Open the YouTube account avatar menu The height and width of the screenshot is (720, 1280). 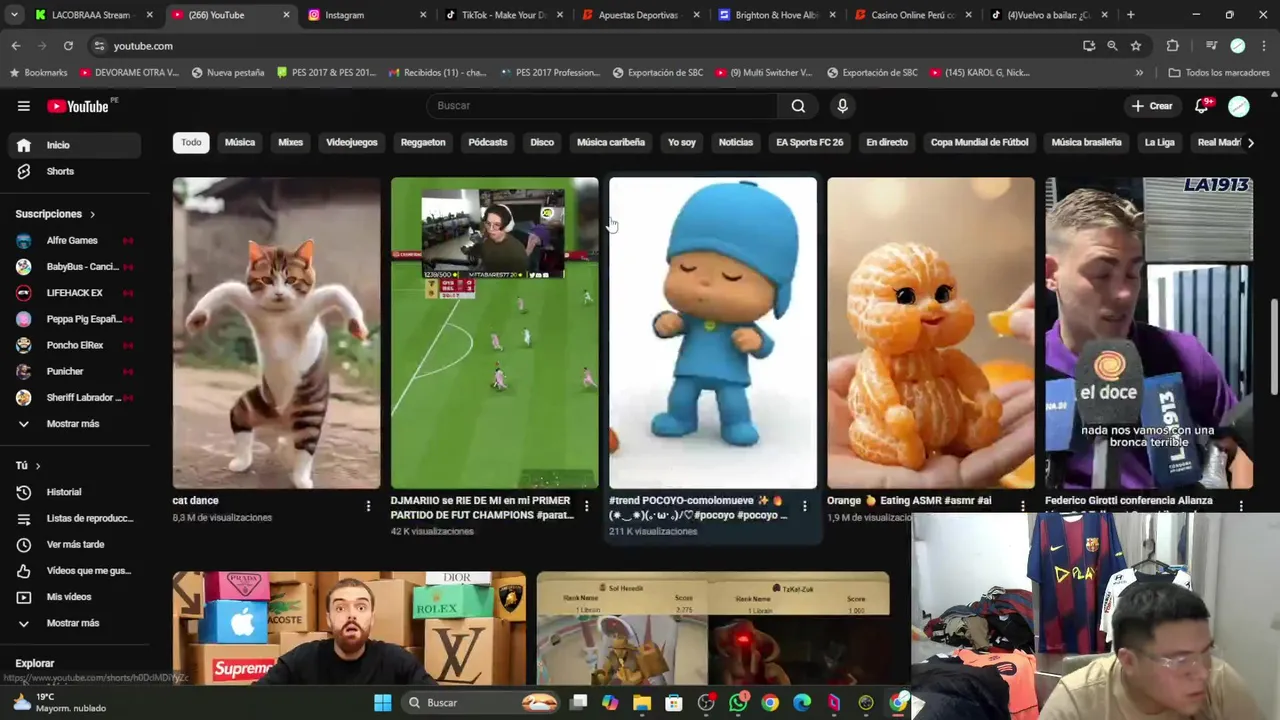pos(1239,106)
